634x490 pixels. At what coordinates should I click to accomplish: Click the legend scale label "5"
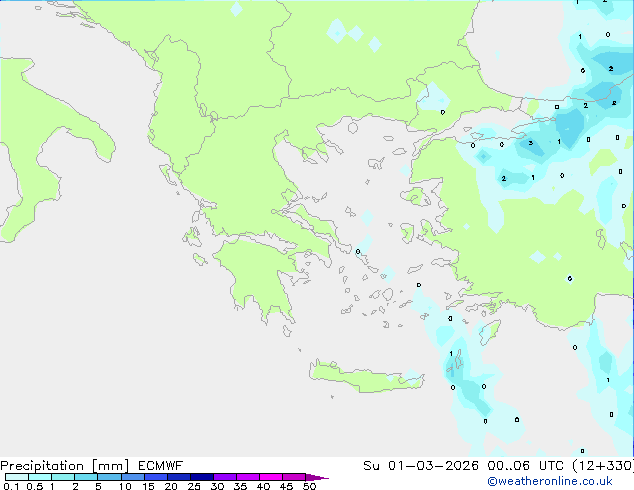98,486
